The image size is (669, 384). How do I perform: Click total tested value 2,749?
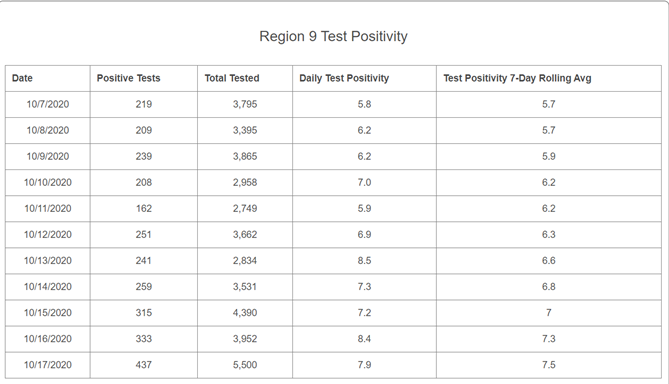[245, 209]
